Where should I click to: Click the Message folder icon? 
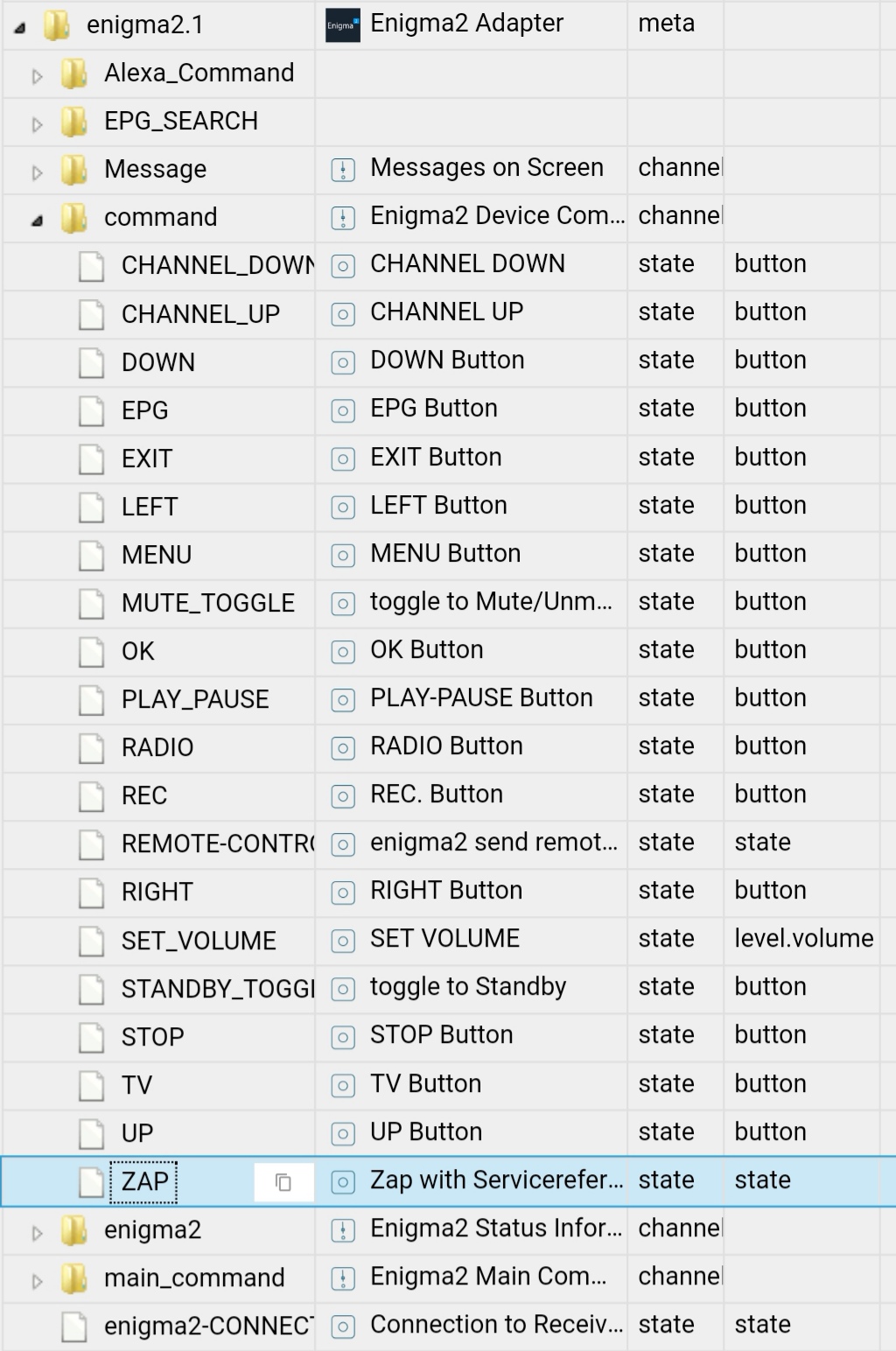pyautogui.click(x=74, y=170)
